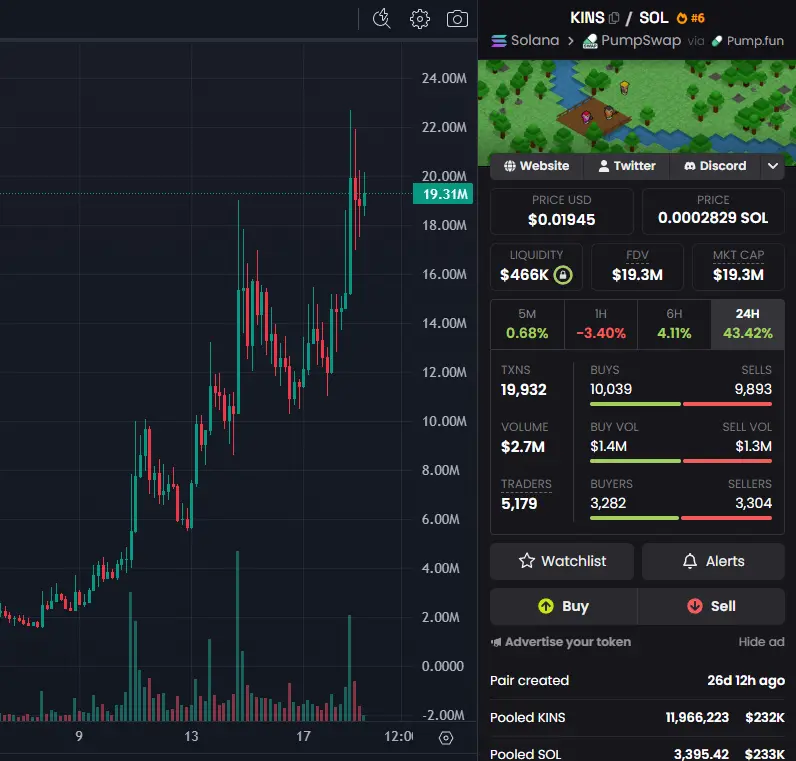
Task: Click the liquidity lock icon
Action: [562, 275]
